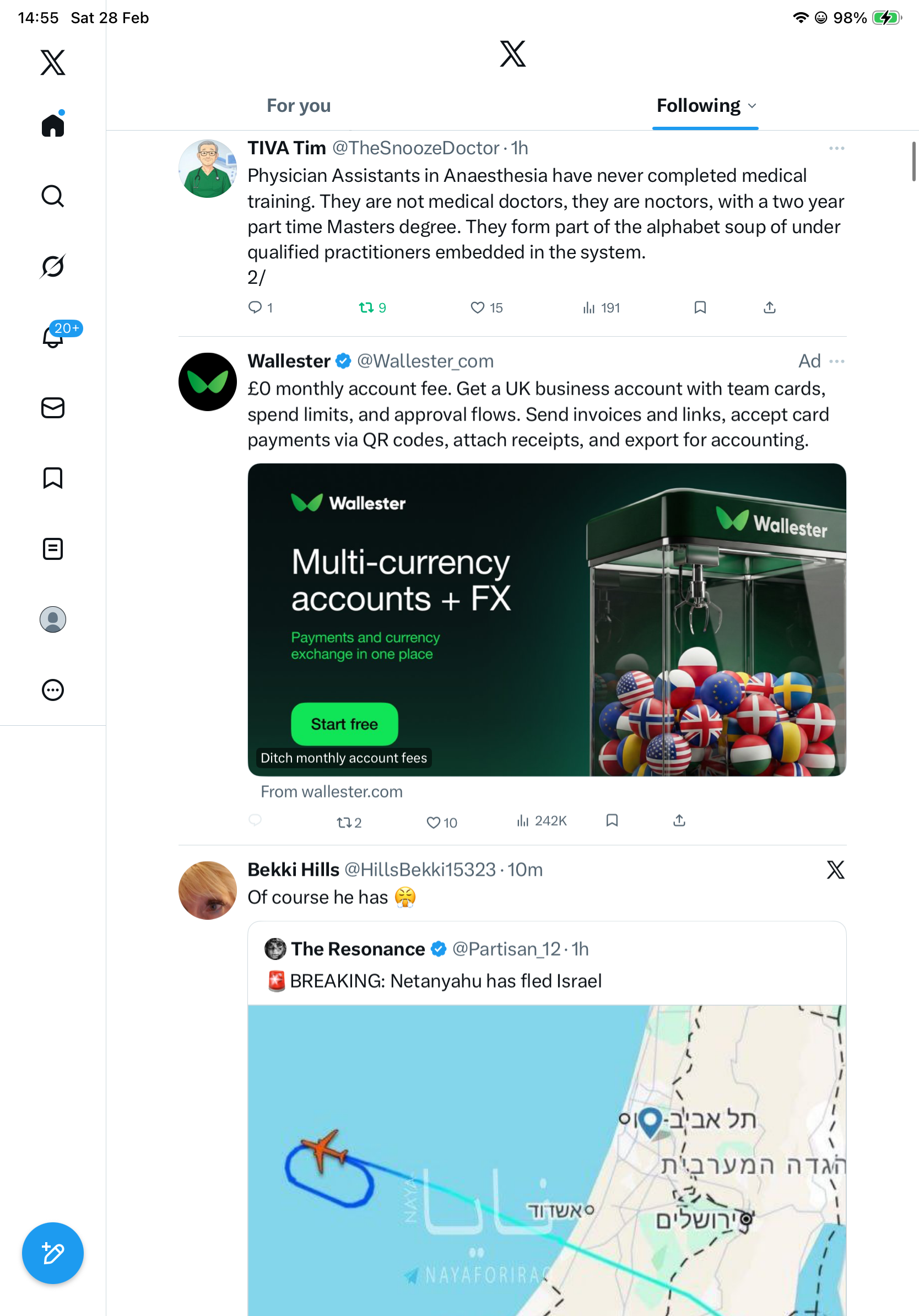Open more options on TIVA Tim's post
919x1316 pixels.
pos(836,148)
